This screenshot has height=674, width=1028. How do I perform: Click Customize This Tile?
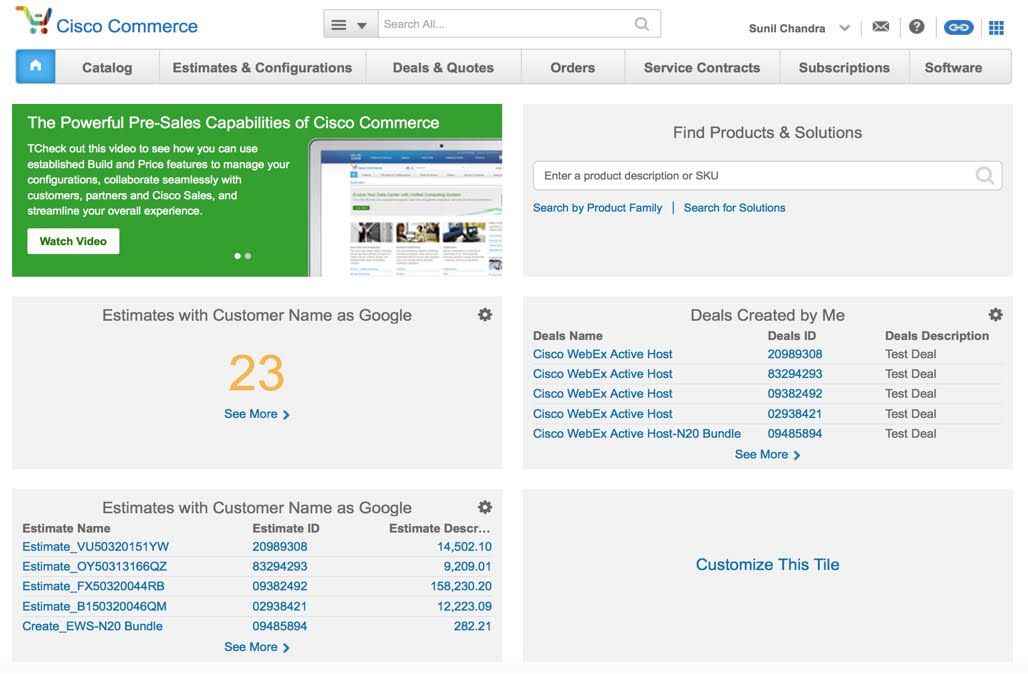point(767,565)
